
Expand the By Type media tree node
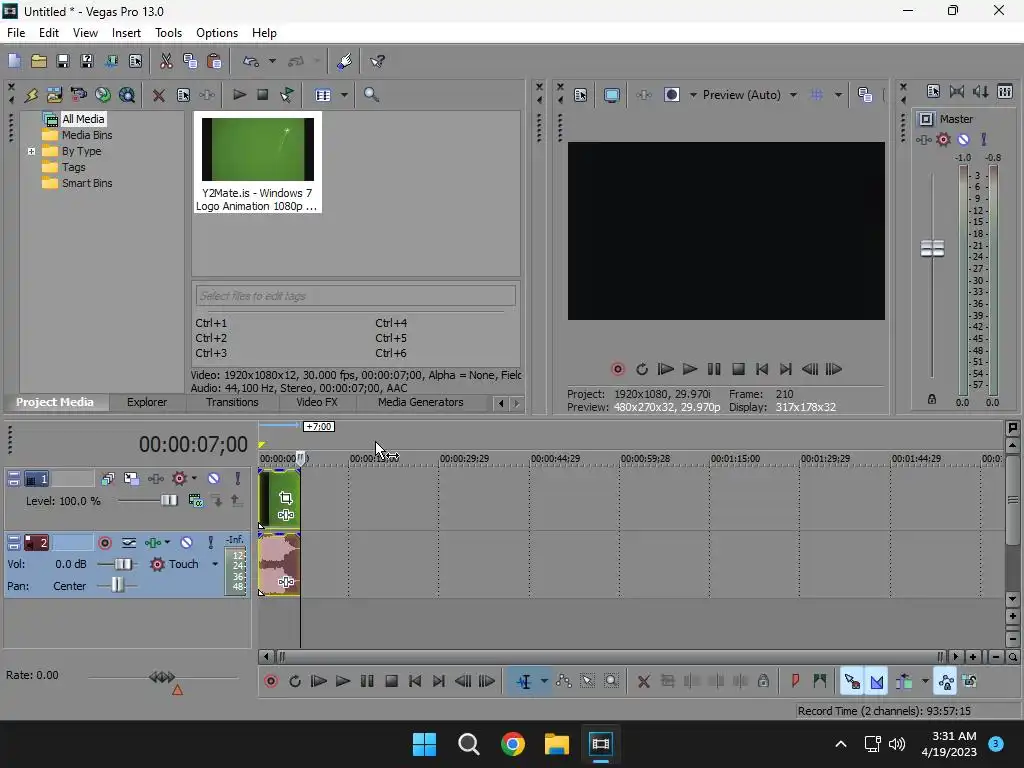pyautogui.click(x=31, y=152)
